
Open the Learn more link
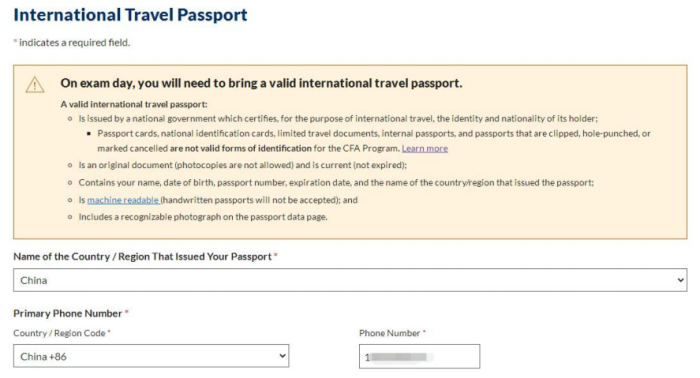pyautogui.click(x=425, y=149)
